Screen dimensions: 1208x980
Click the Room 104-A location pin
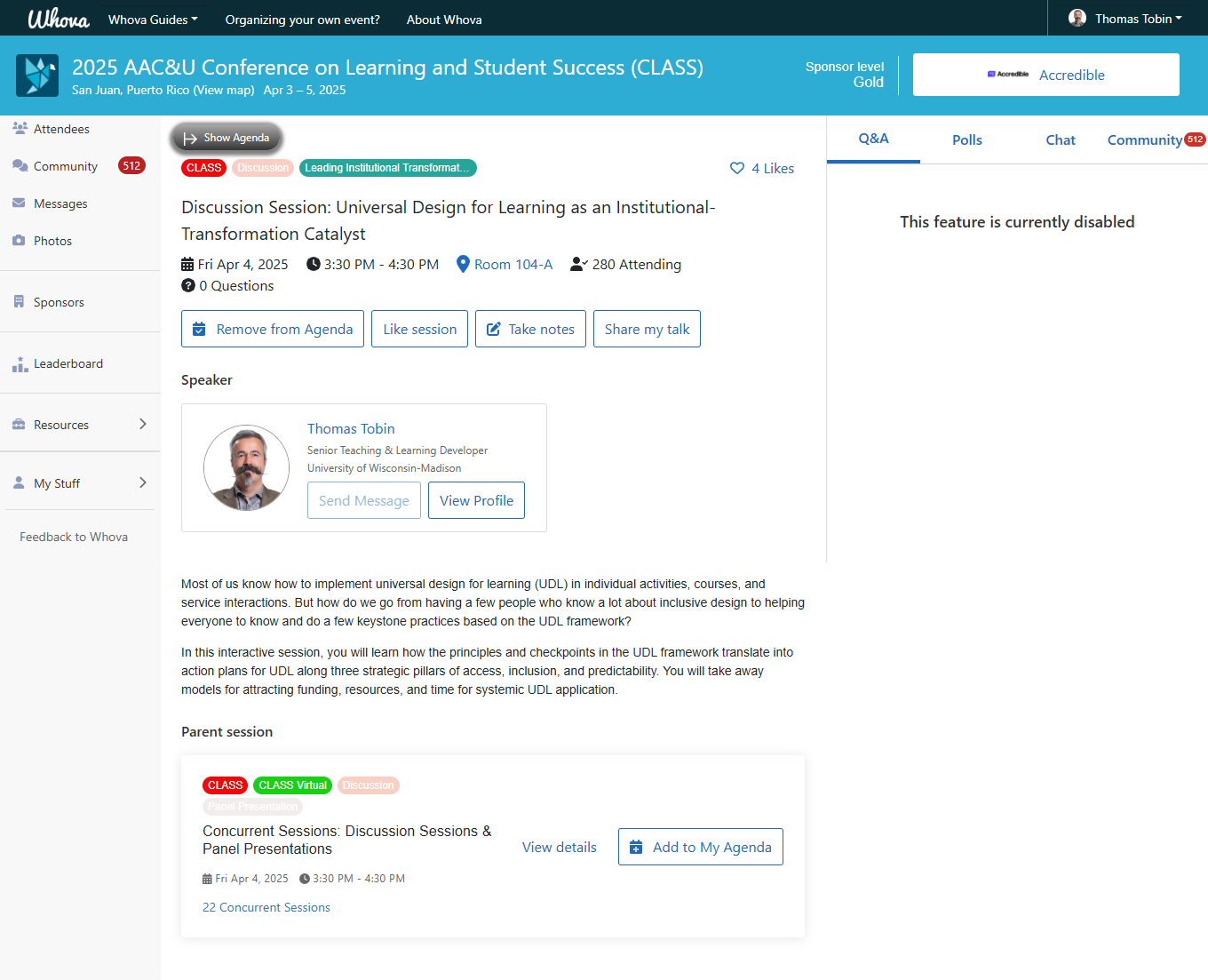tap(463, 264)
